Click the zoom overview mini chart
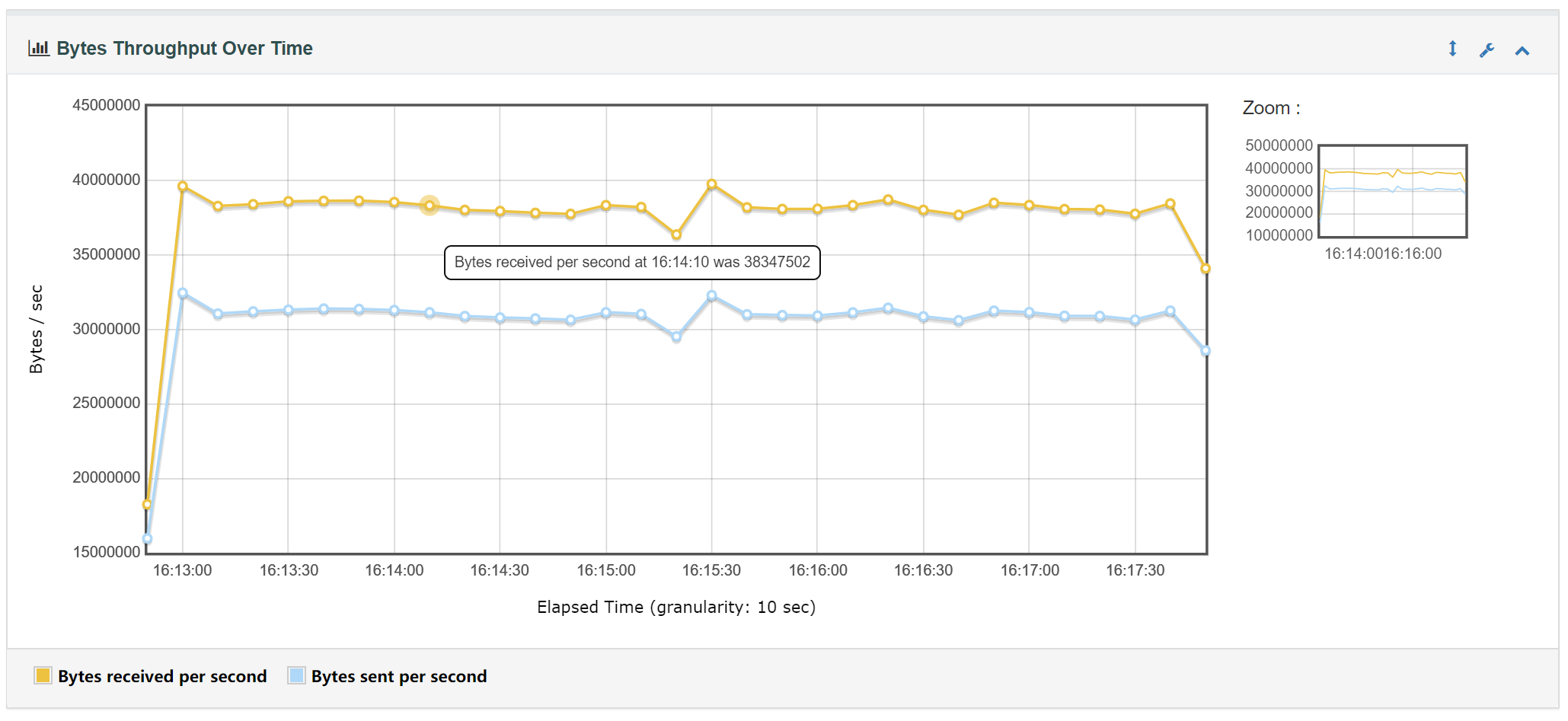The width and height of the screenshot is (1568, 721). click(1392, 191)
